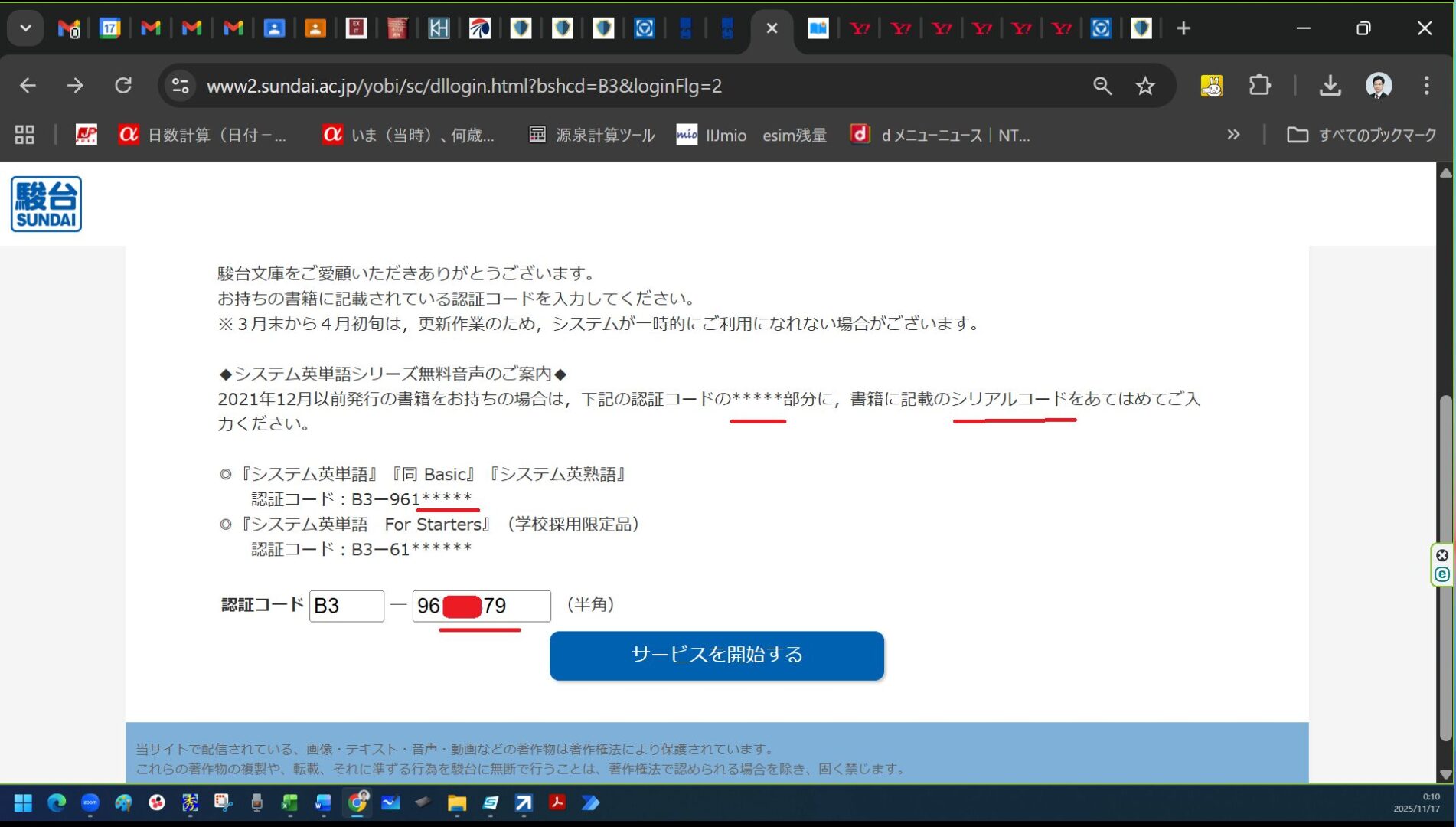View site information icon in address bar
This screenshot has width=1456, height=827.
coord(181,86)
